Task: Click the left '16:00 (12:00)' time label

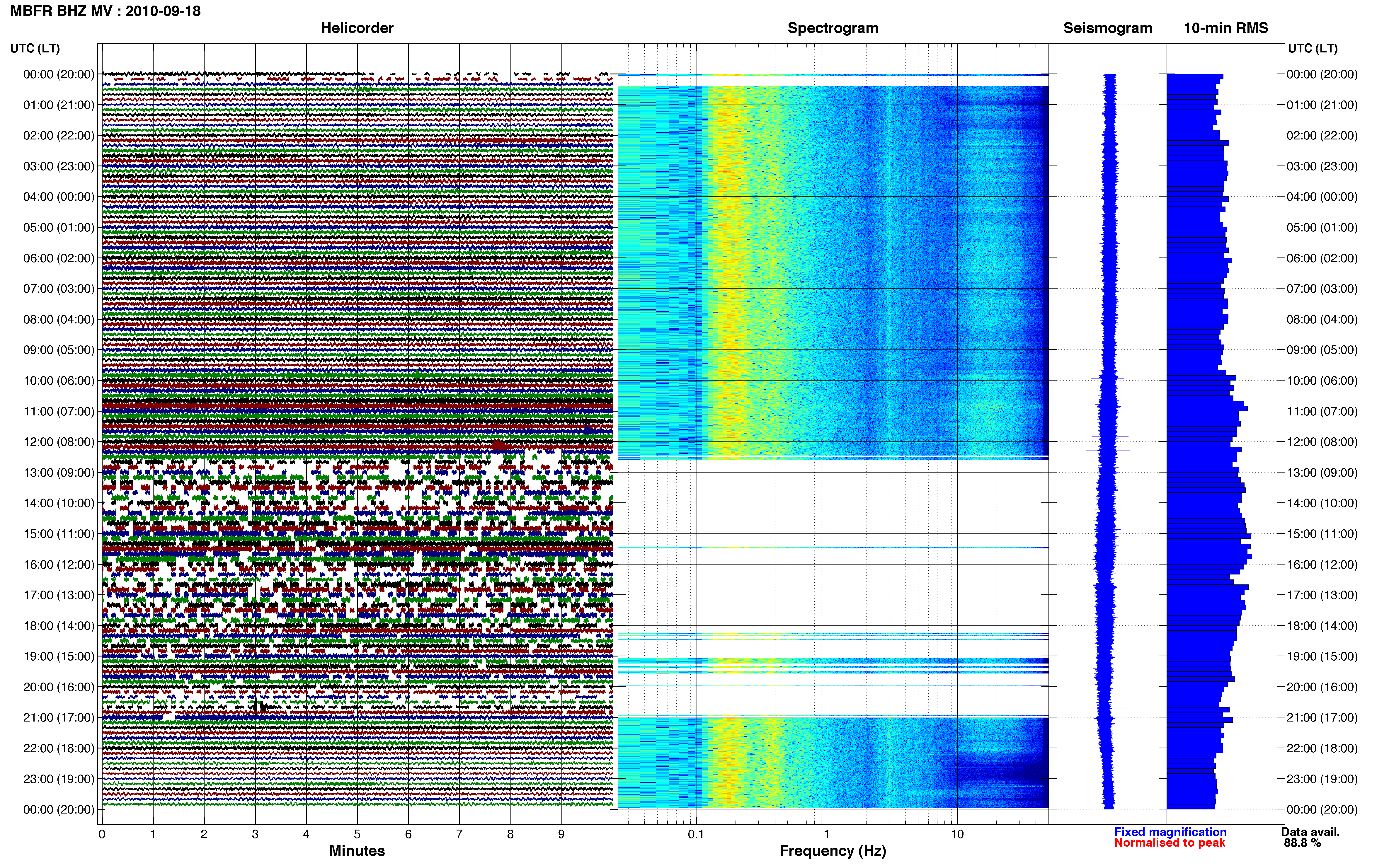Action: 59,564
